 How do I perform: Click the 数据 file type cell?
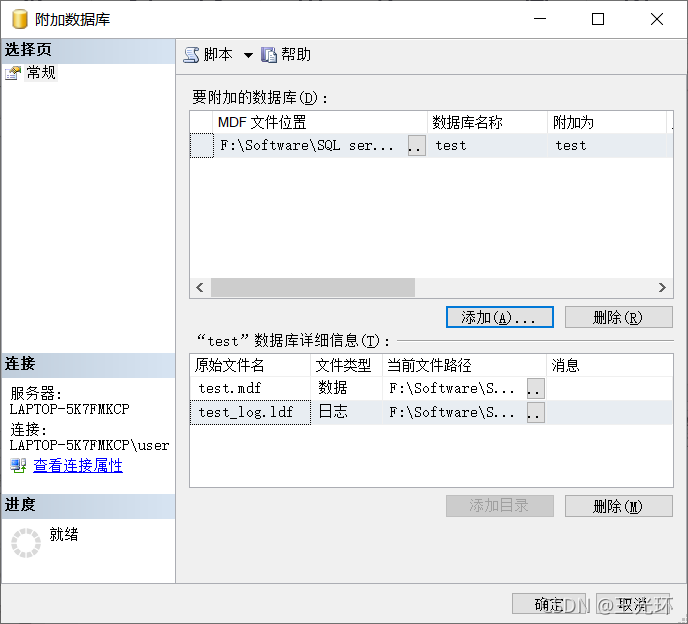click(347, 388)
